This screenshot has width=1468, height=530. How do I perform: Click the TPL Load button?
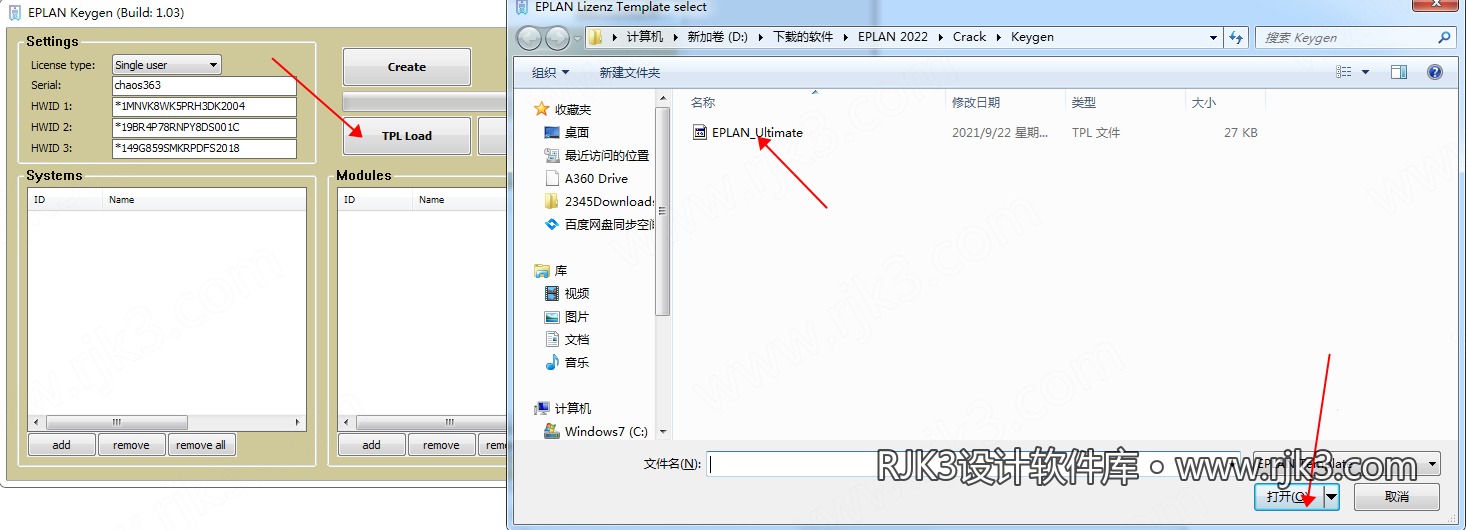pos(406,136)
